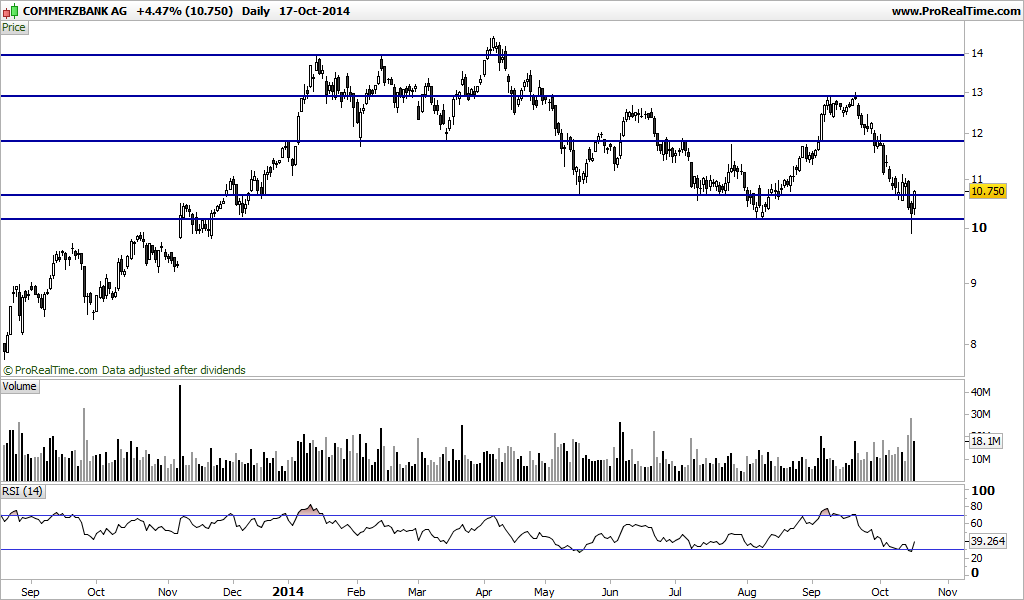The height and width of the screenshot is (600, 1024).
Task: Click the +4.47% (10.750) change value
Action: point(185,11)
